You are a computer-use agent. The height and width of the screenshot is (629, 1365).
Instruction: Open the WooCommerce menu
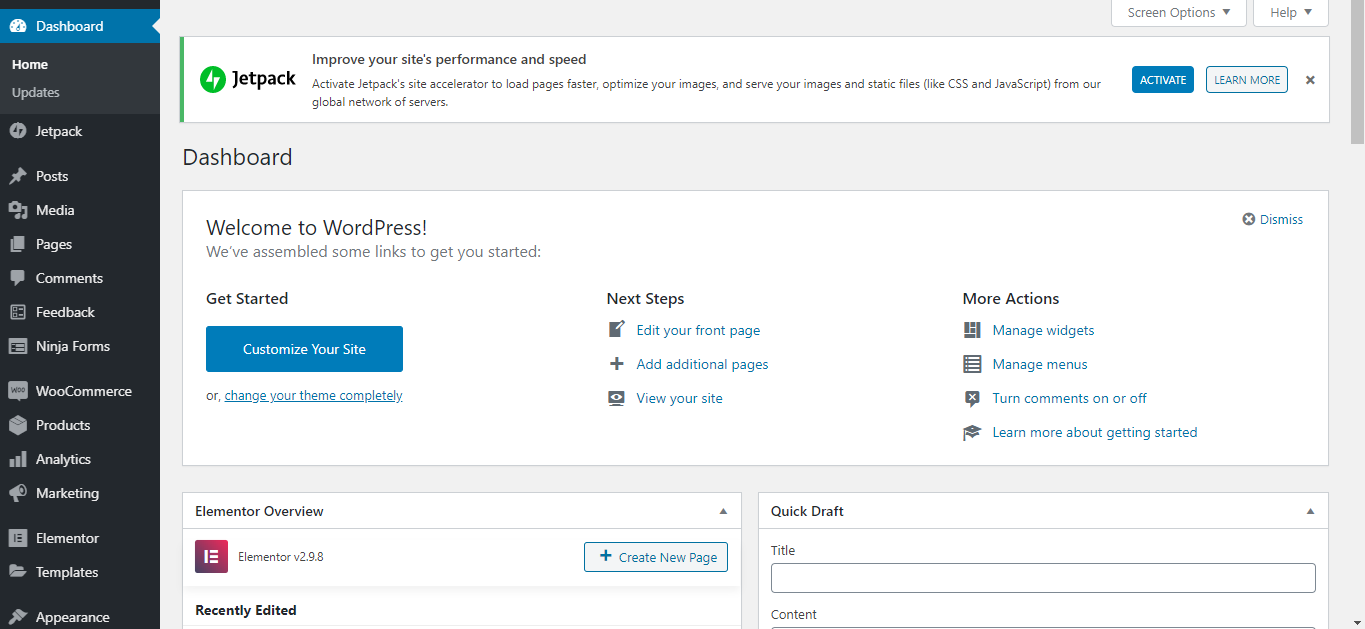click(80, 391)
